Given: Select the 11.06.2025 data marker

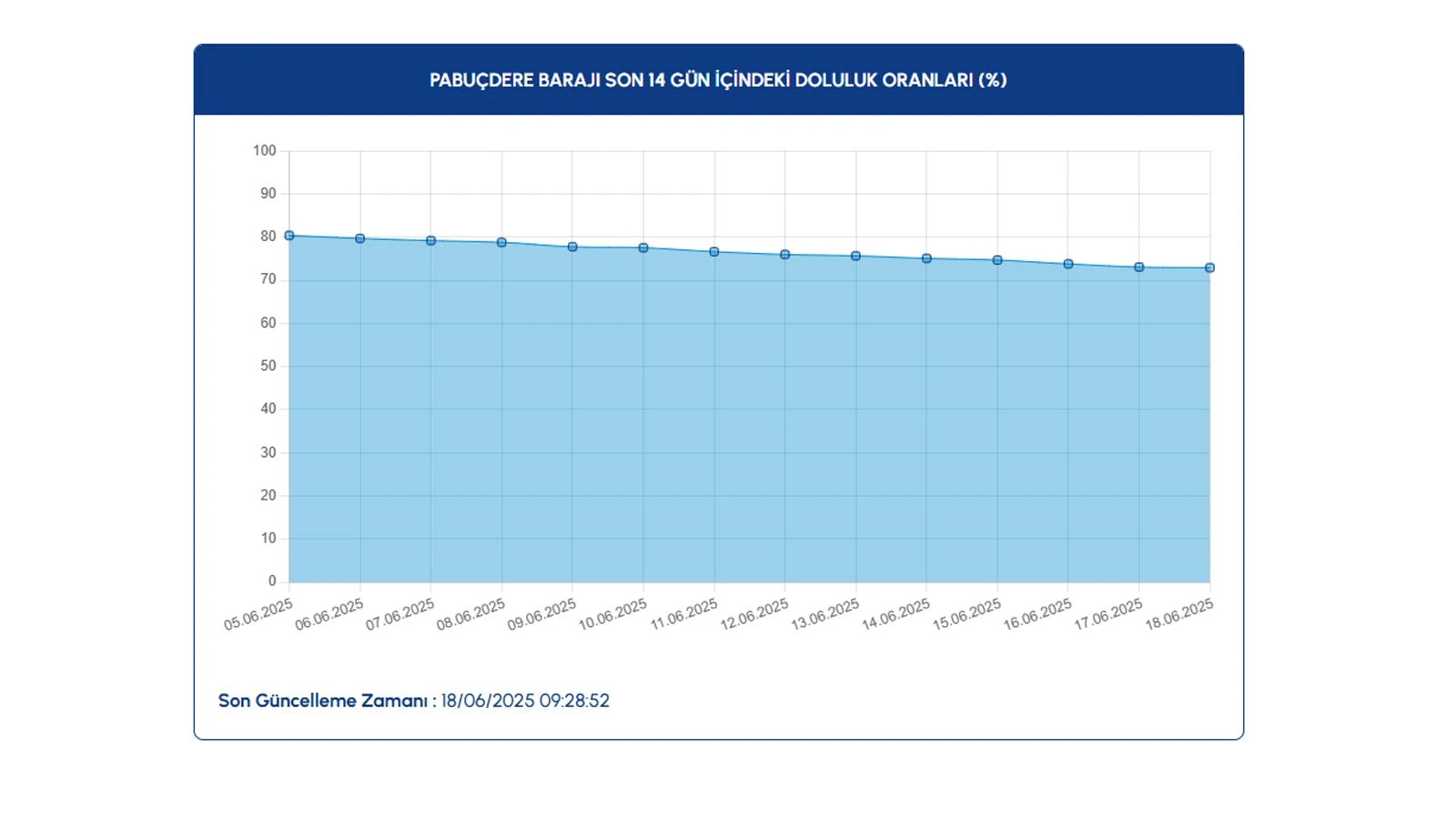Looking at the screenshot, I should point(714,252).
